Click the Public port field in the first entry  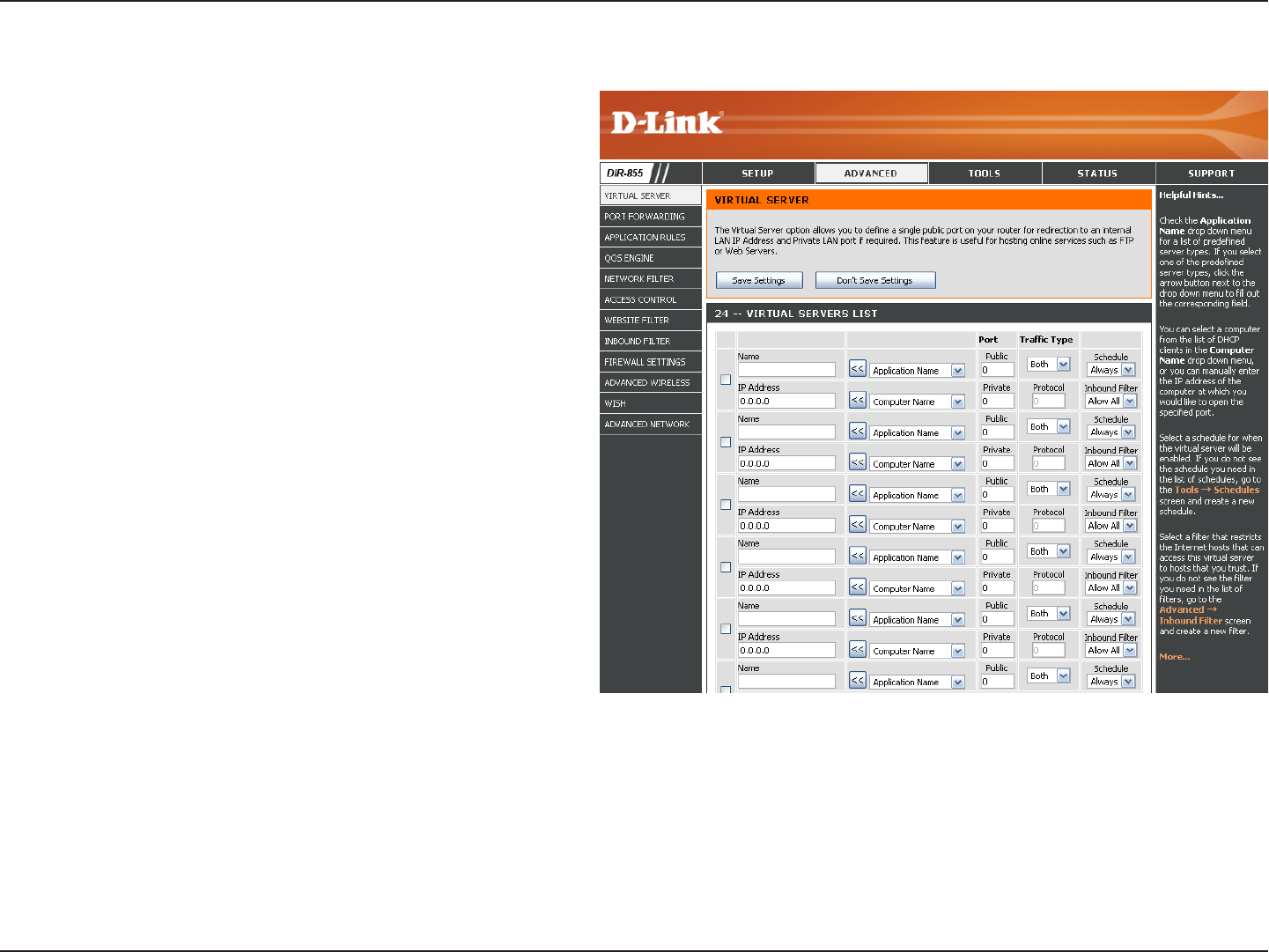997,370
